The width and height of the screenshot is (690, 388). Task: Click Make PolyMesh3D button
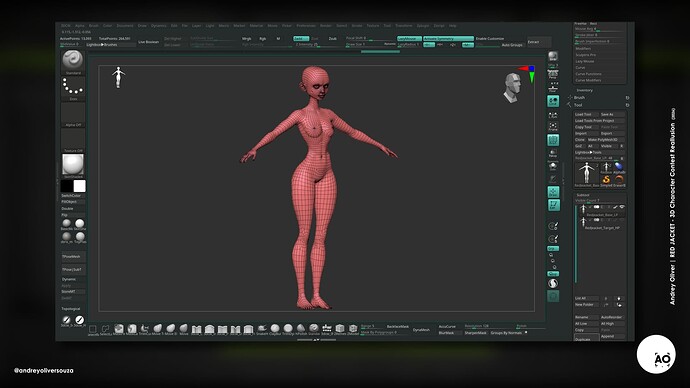click(605, 139)
